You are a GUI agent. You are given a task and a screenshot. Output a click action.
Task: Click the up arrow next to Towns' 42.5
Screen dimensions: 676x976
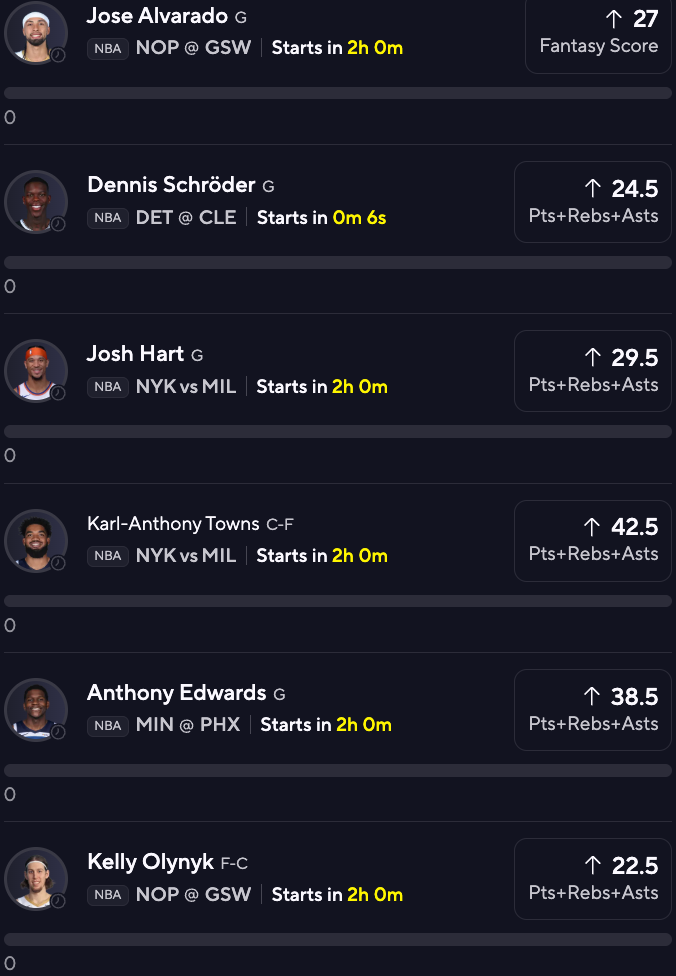[x=592, y=526]
